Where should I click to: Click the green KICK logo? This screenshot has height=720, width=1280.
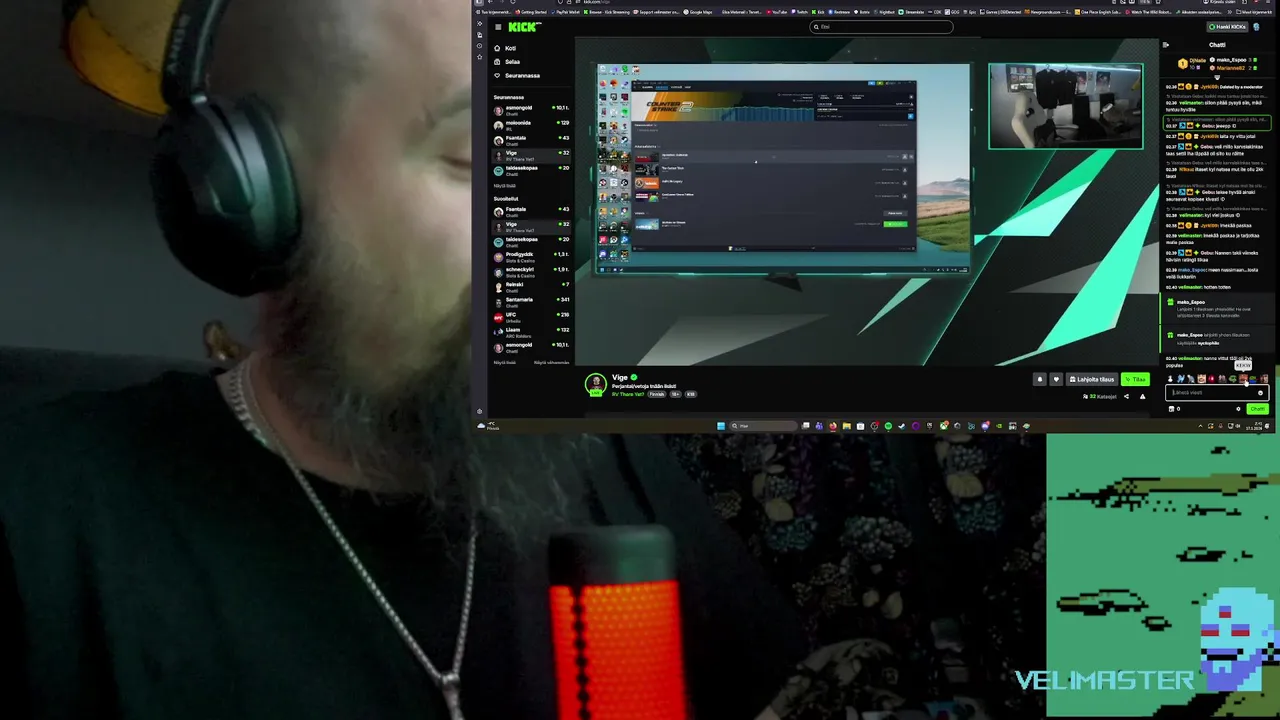[524, 27]
